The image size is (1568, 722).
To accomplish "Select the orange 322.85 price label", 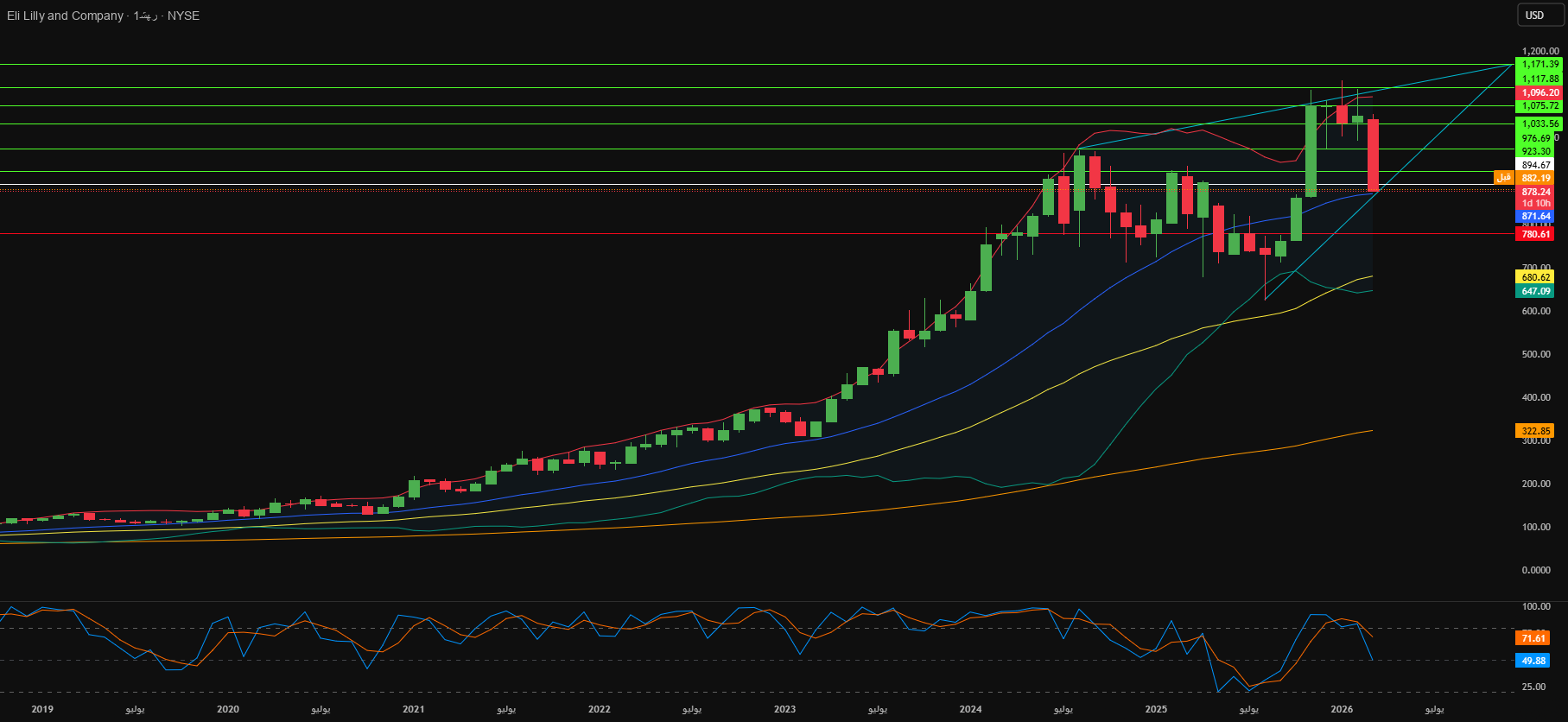I will coord(1535,431).
